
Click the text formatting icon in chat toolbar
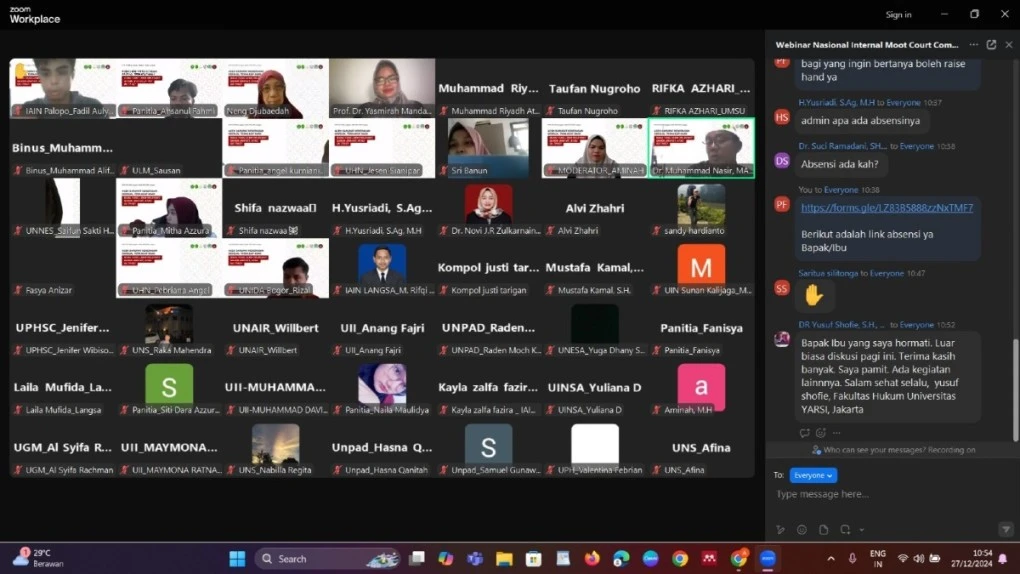pos(781,530)
